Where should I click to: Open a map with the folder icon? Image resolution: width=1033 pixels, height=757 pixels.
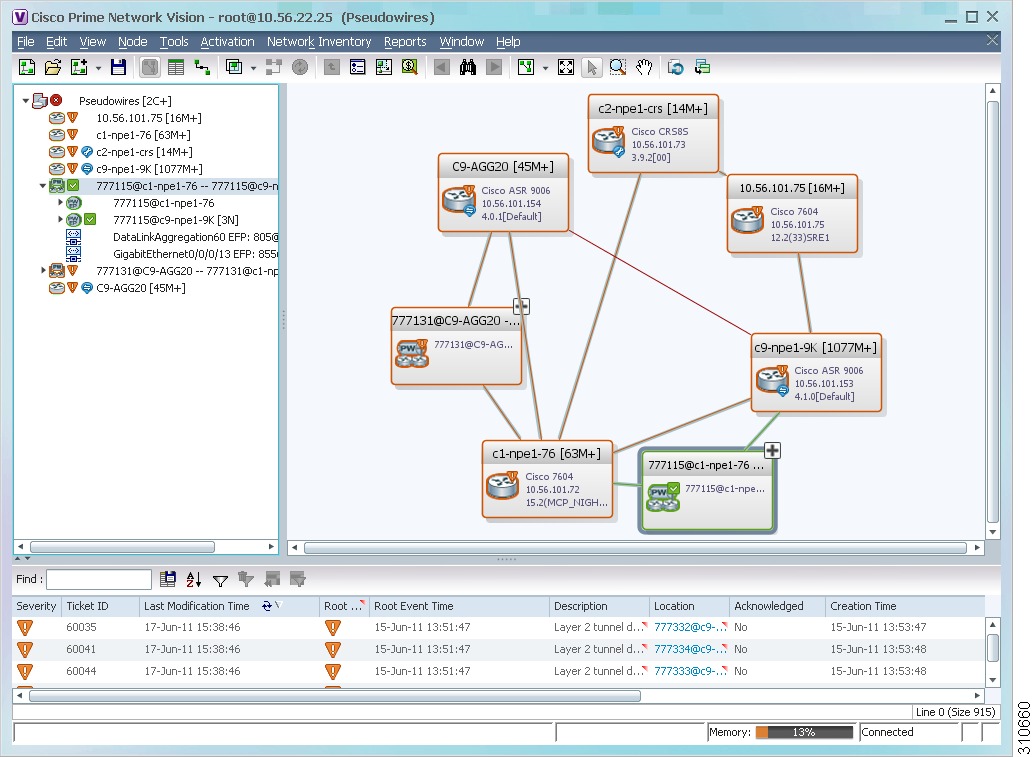53,67
